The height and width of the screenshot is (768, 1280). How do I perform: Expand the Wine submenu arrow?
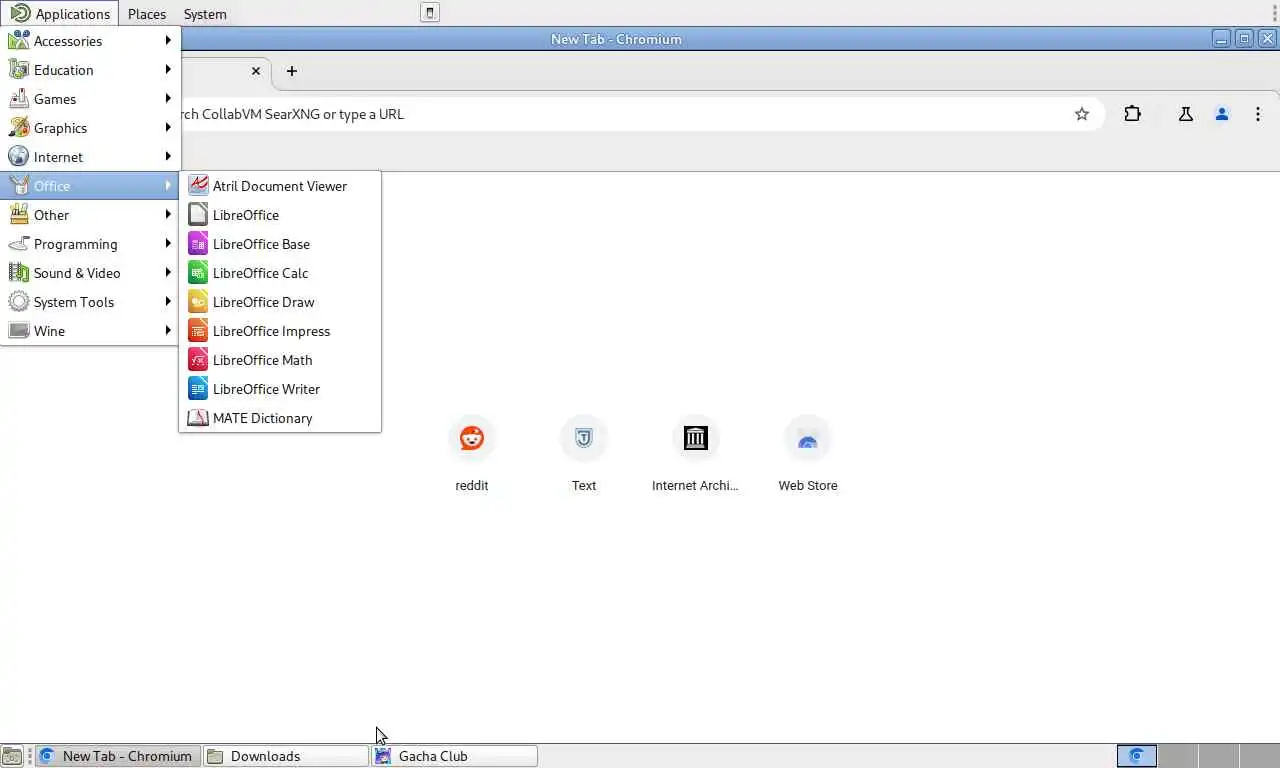168,331
